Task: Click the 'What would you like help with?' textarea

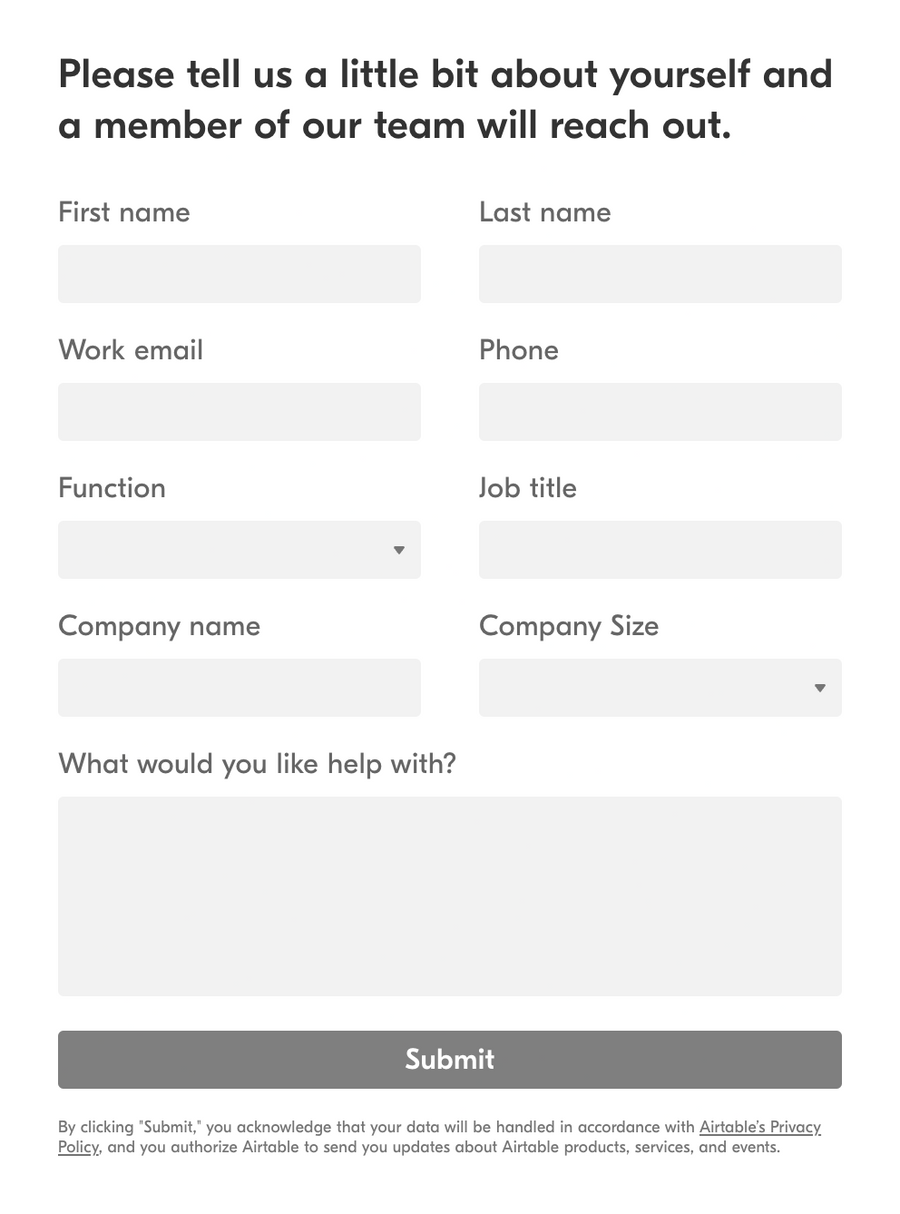Action: click(x=449, y=895)
